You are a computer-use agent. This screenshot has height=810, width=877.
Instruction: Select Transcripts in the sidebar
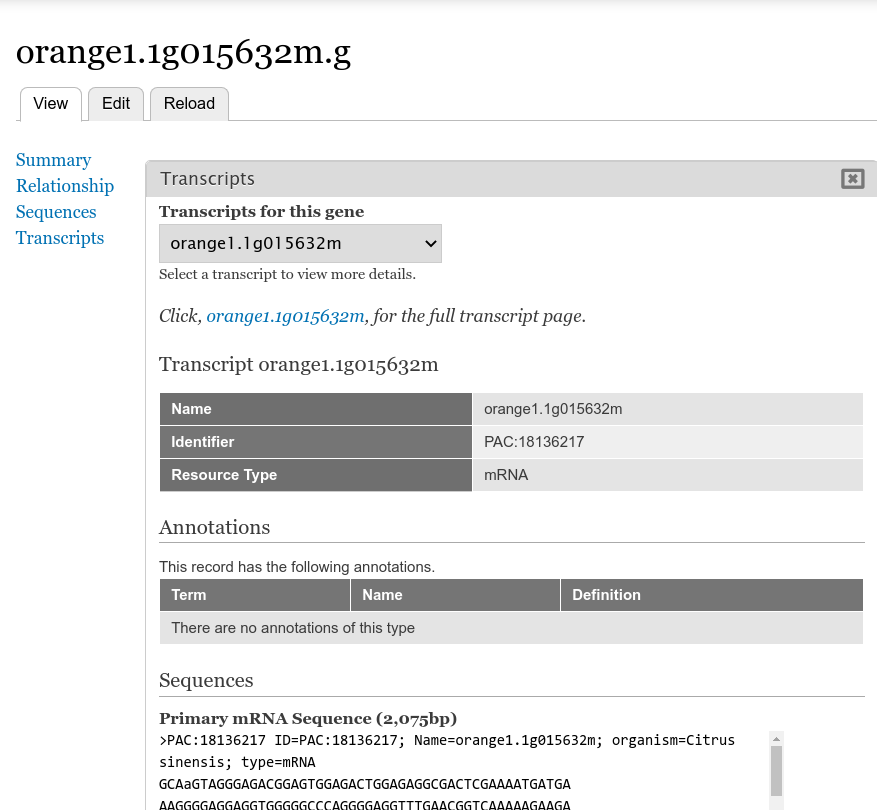pos(60,238)
